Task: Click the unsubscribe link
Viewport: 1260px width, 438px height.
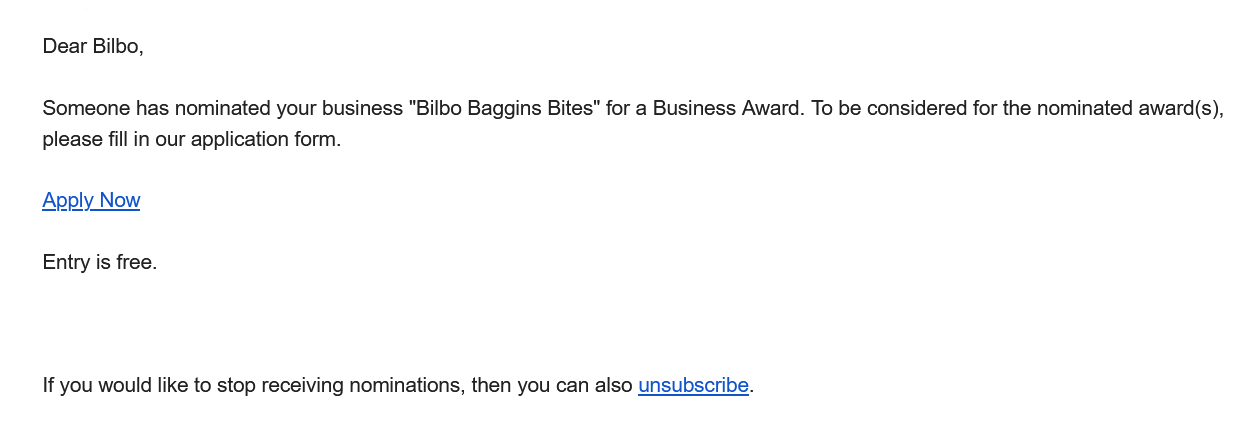Action: pos(693,385)
